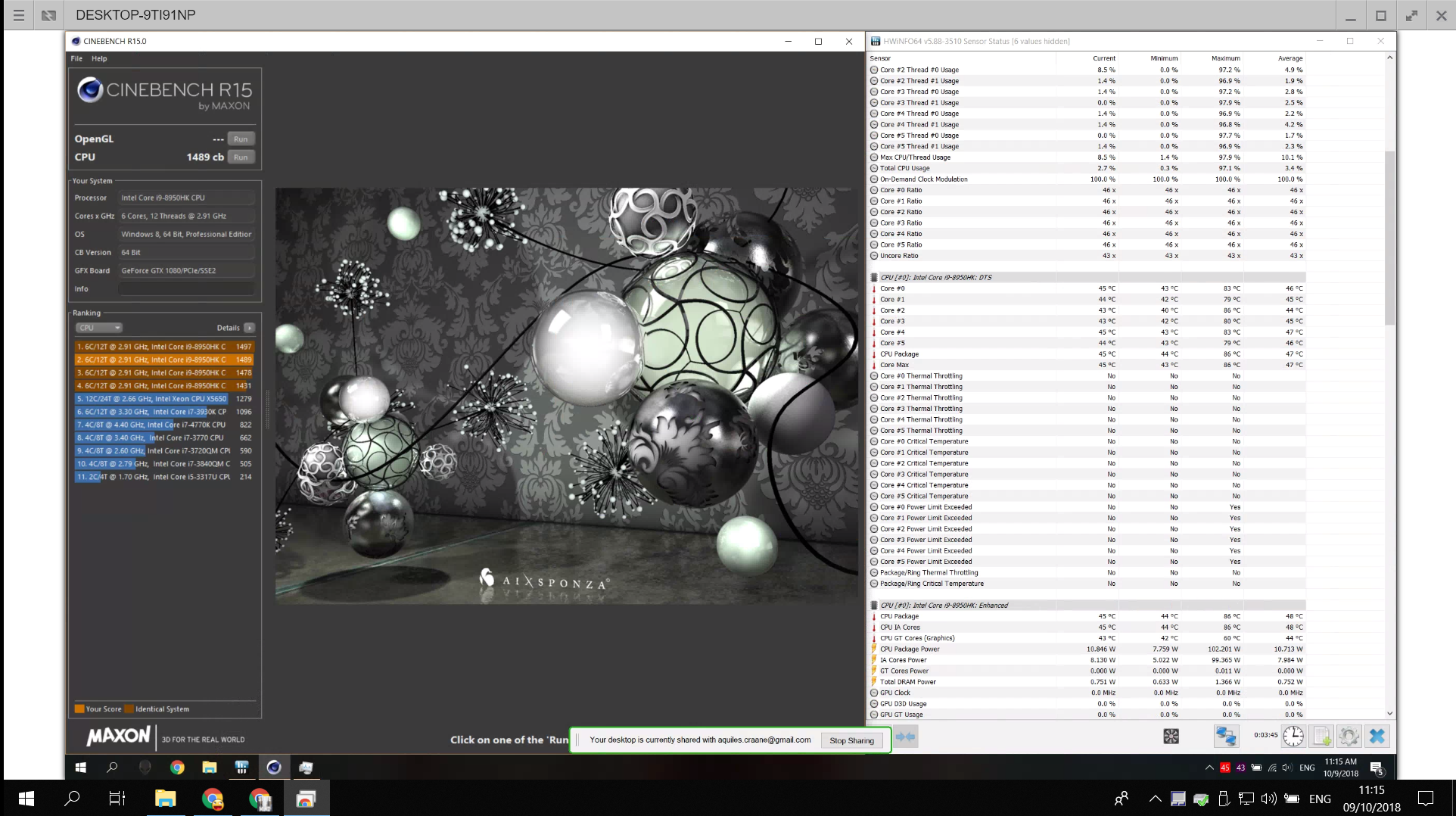The width and height of the screenshot is (1456, 816).
Task: Click the Identical System legend swatch
Action: pos(129,709)
